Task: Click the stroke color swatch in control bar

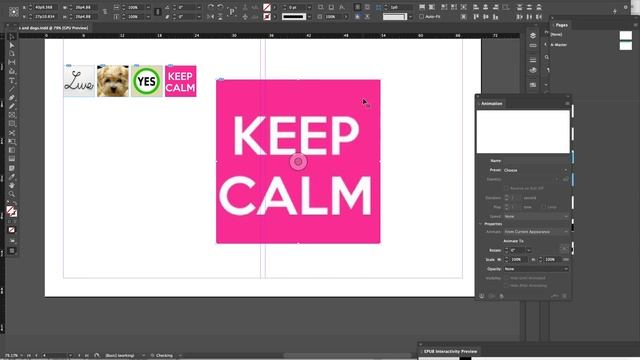Action: point(267,17)
